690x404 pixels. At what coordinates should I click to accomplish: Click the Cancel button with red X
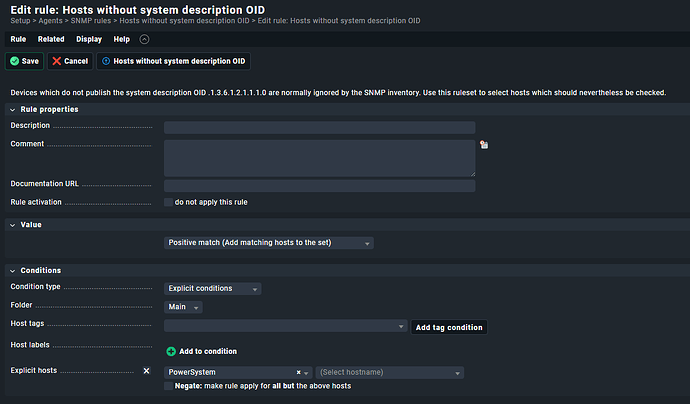click(70, 61)
